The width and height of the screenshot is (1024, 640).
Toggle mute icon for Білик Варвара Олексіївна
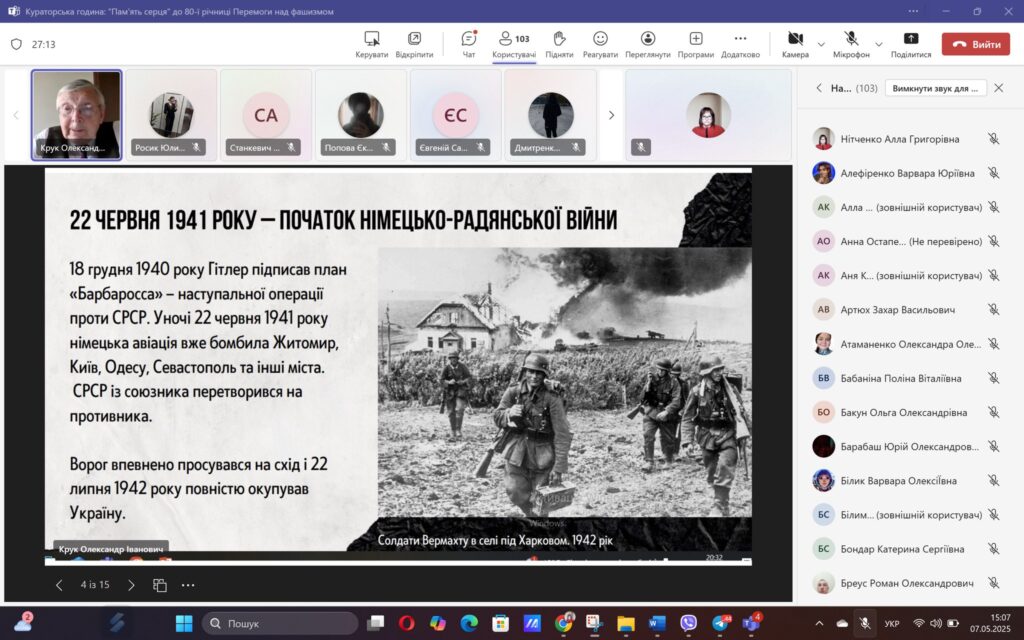[x=993, y=481]
